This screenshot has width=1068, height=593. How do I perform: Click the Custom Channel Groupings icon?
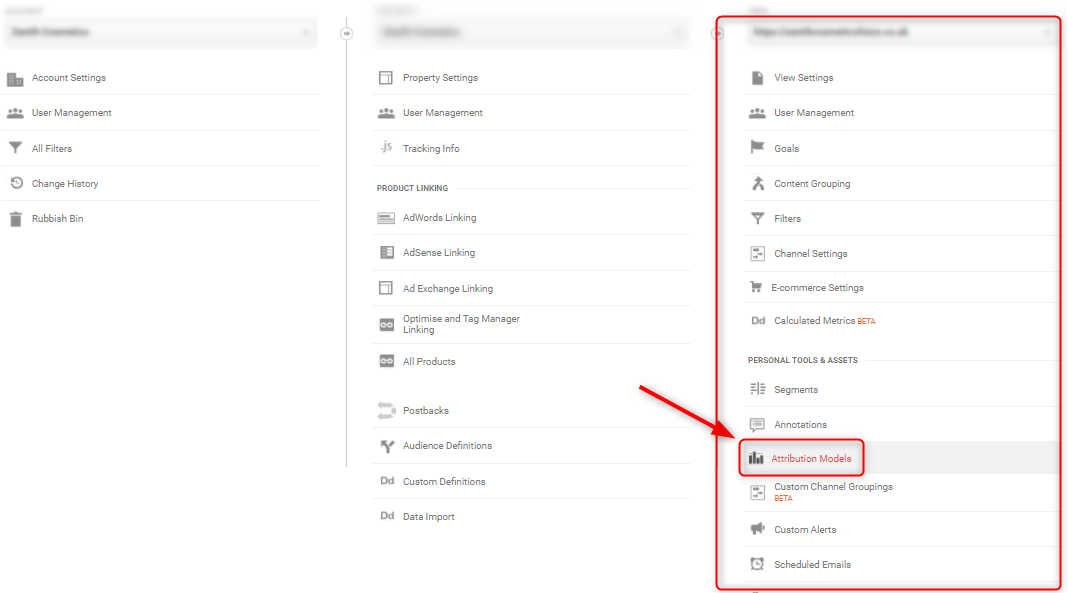pos(757,492)
